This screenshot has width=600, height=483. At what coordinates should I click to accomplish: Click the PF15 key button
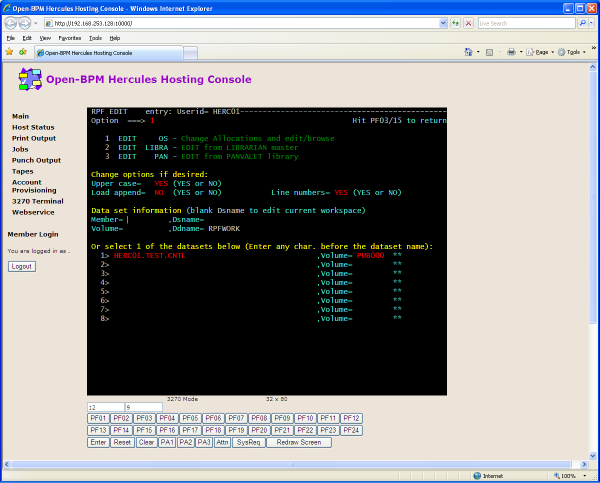tap(144, 430)
